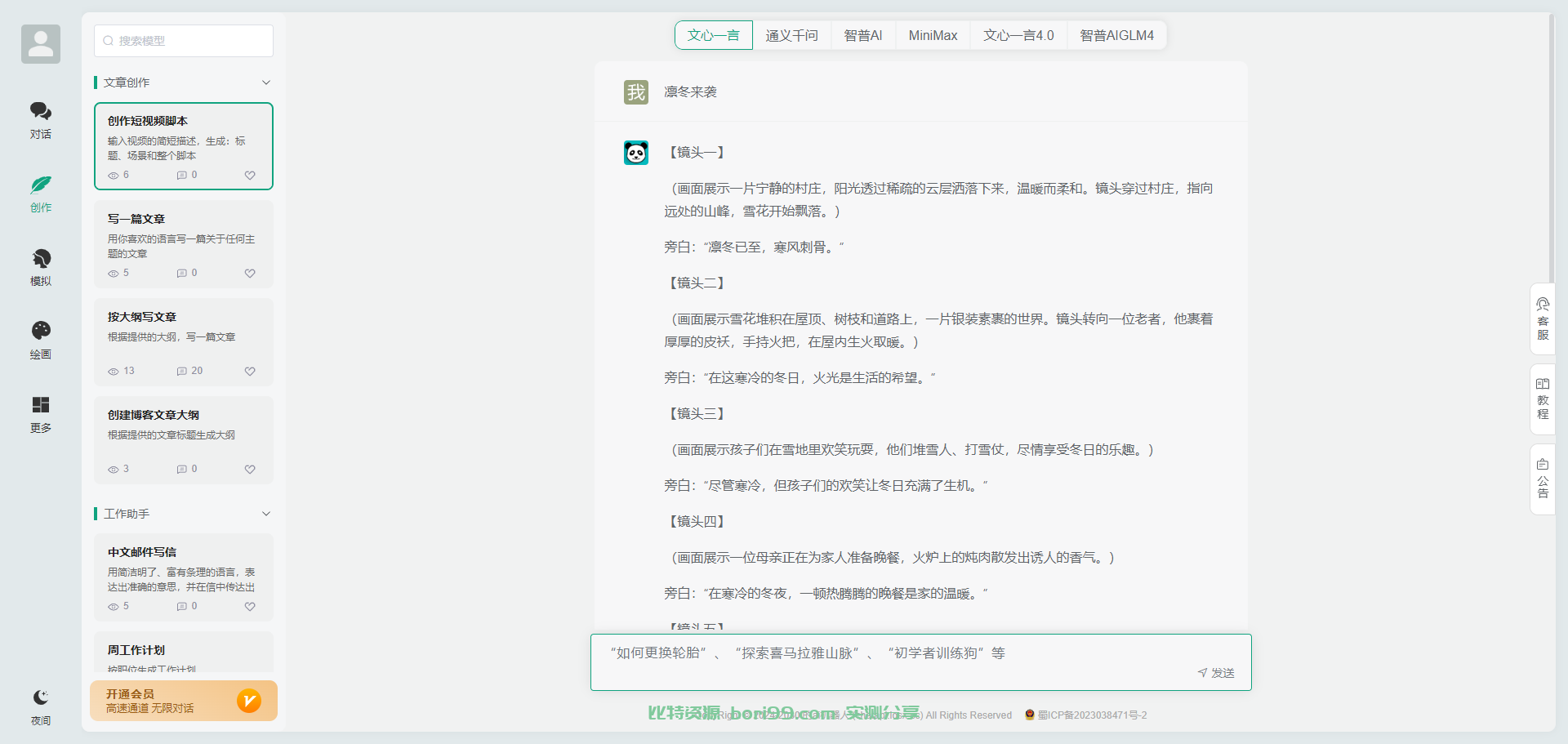
Task: Open the 教程 tutorial panel
Action: (x=1543, y=399)
